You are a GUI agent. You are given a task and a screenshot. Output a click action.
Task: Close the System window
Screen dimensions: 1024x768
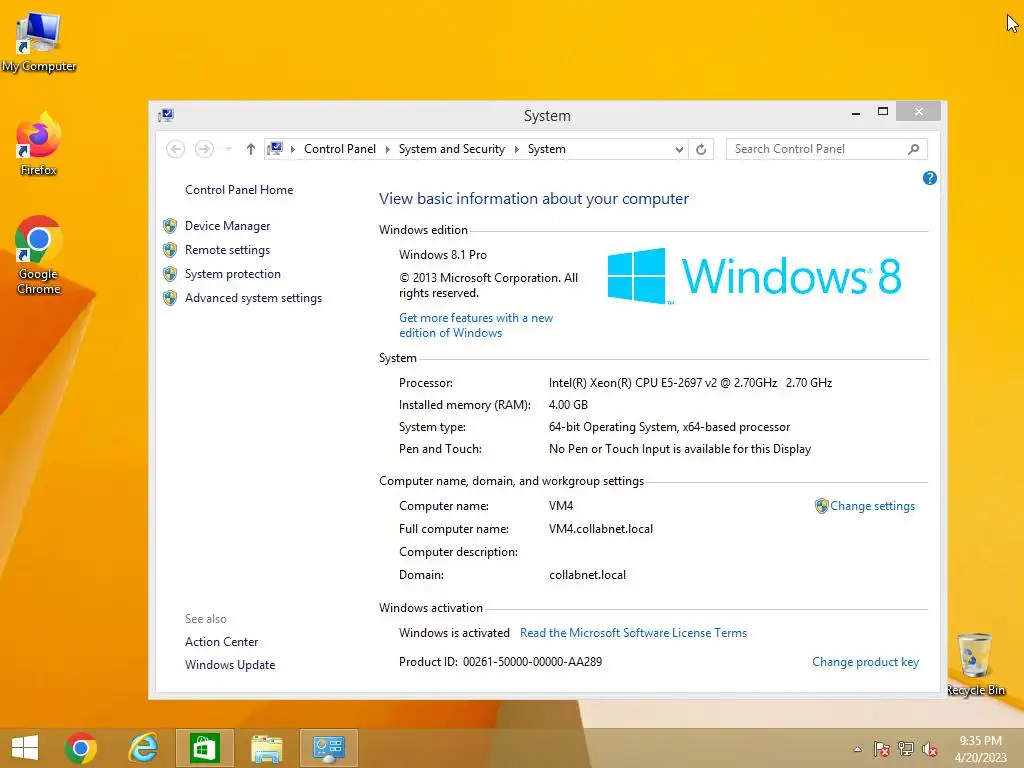point(919,112)
